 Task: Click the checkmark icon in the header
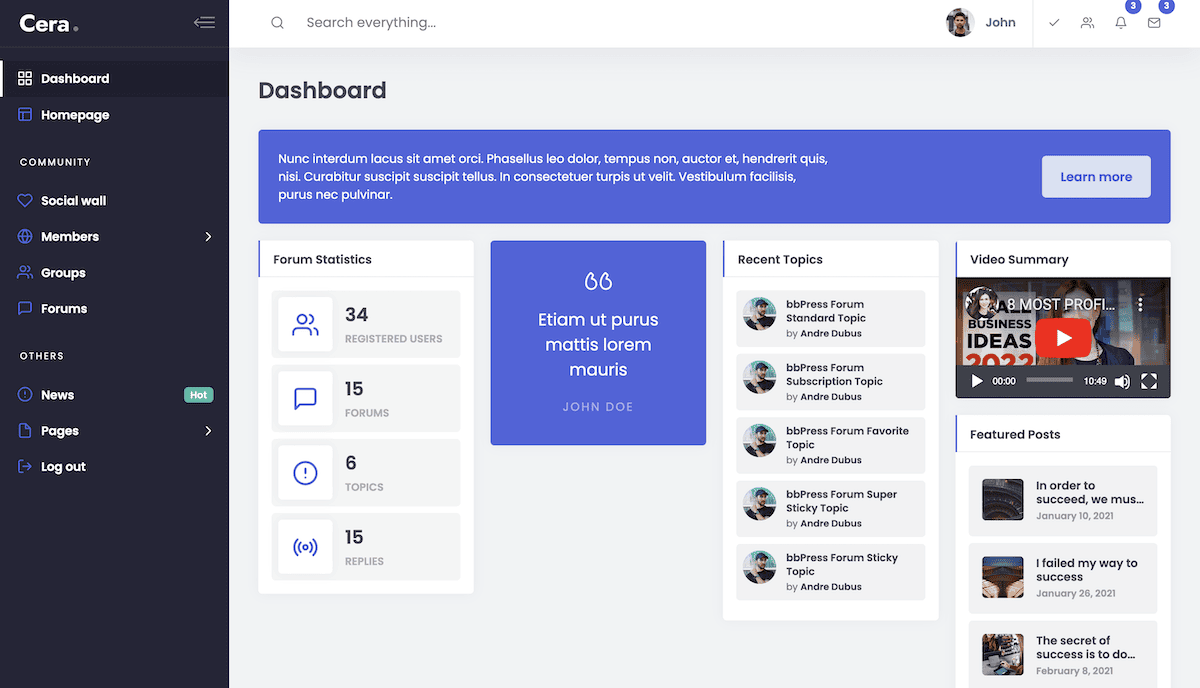coord(1053,22)
